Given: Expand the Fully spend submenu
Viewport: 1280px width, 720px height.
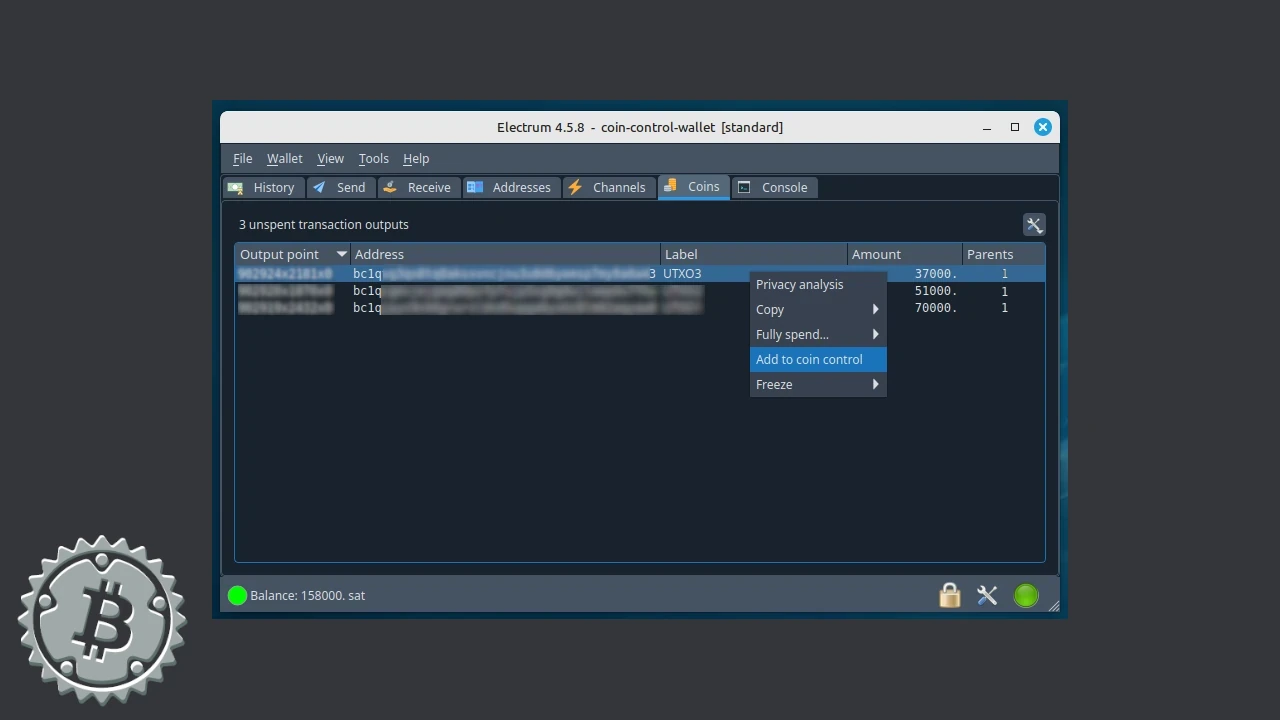Looking at the screenshot, I should pos(818,335).
